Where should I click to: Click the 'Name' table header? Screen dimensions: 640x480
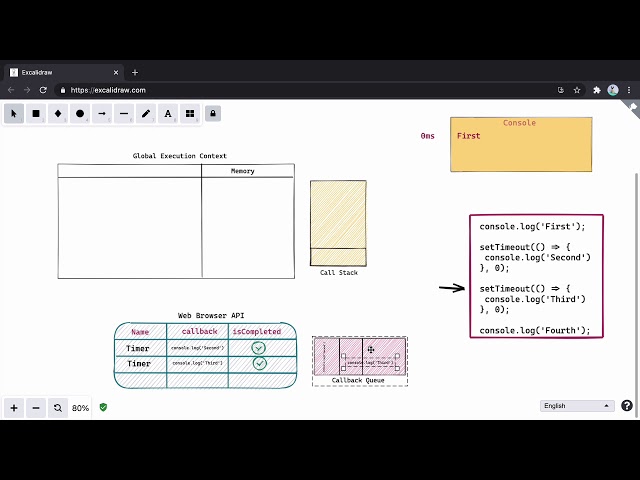pos(140,332)
